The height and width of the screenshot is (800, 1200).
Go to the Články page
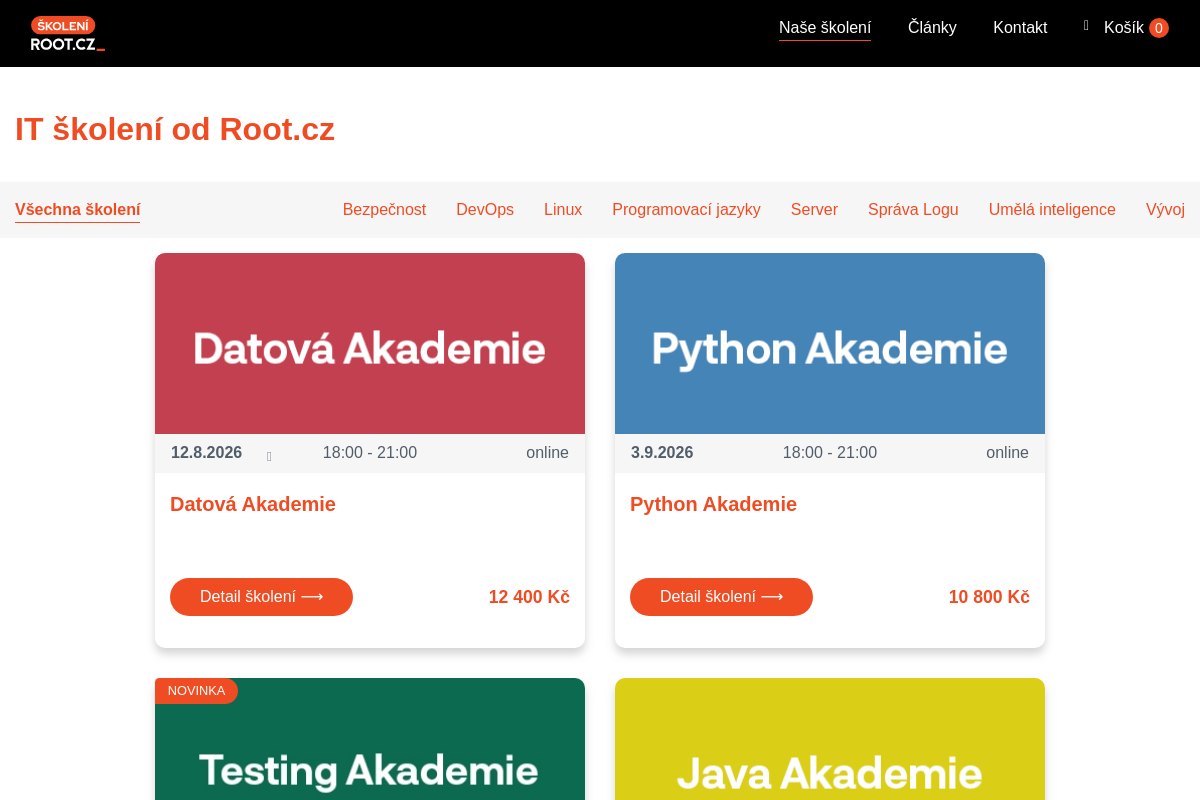(x=932, y=28)
